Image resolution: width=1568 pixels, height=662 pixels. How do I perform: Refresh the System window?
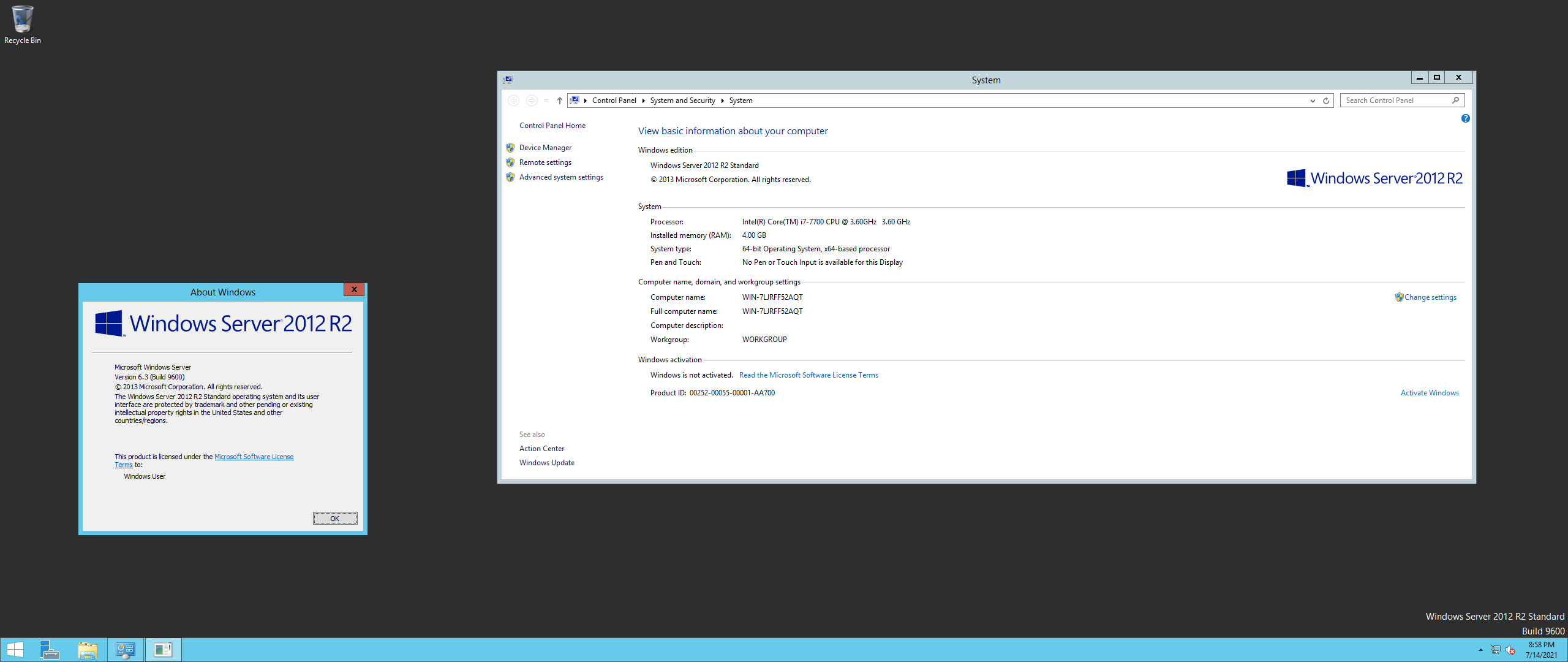click(1326, 101)
